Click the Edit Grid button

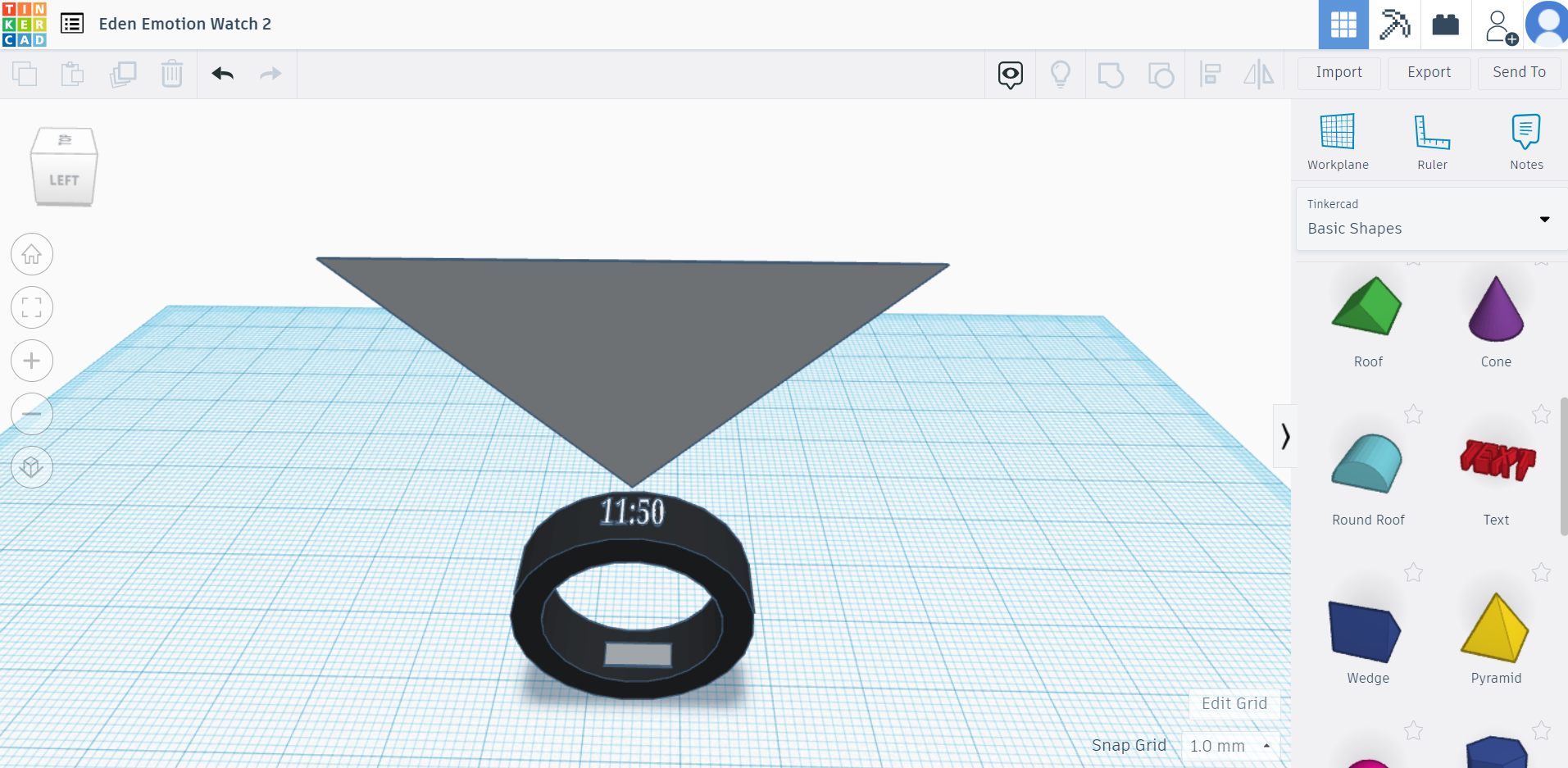(1234, 703)
